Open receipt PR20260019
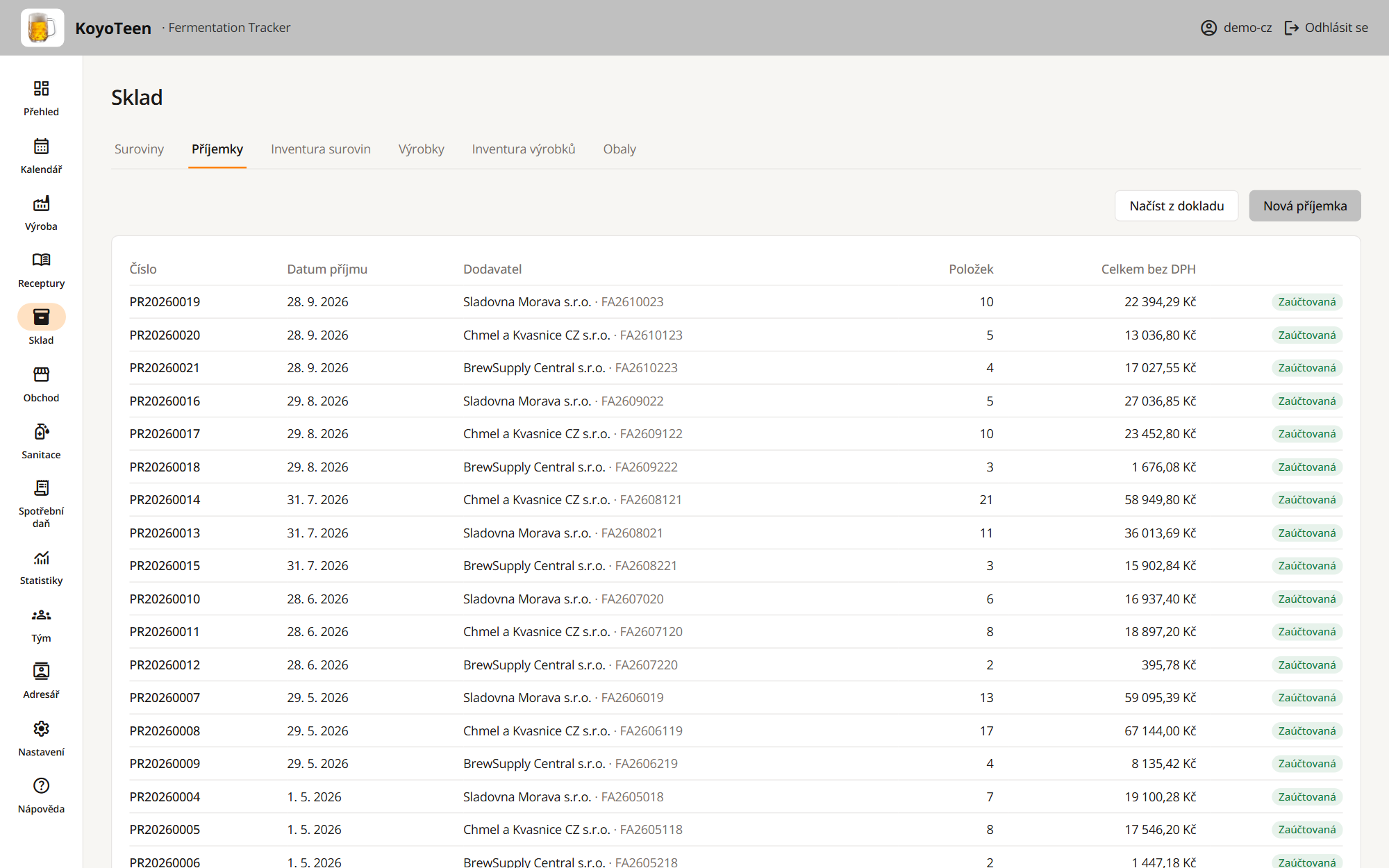 (x=165, y=302)
